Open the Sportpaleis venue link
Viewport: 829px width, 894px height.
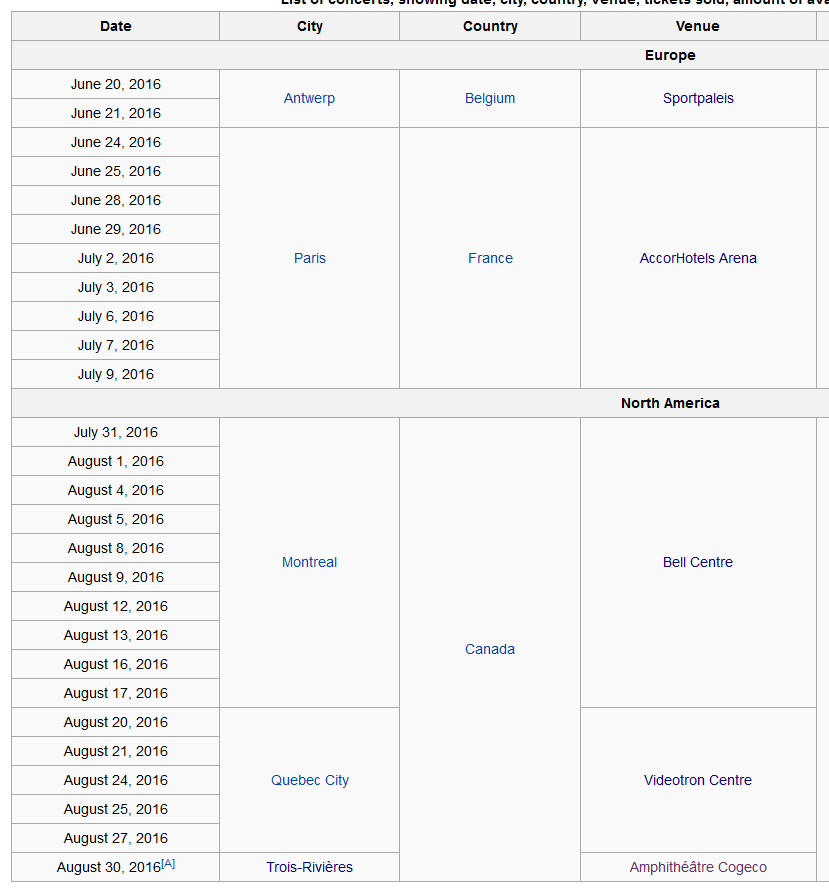pos(698,98)
